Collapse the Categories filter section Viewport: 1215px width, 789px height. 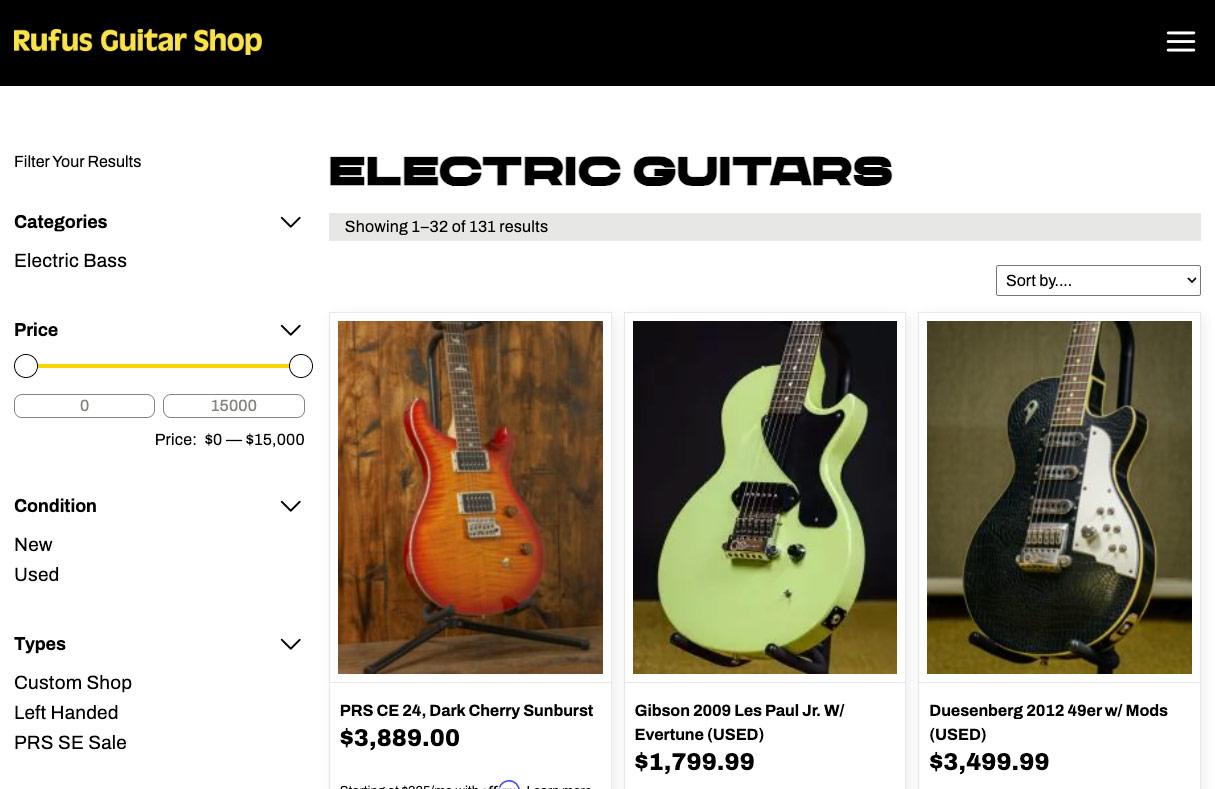290,222
